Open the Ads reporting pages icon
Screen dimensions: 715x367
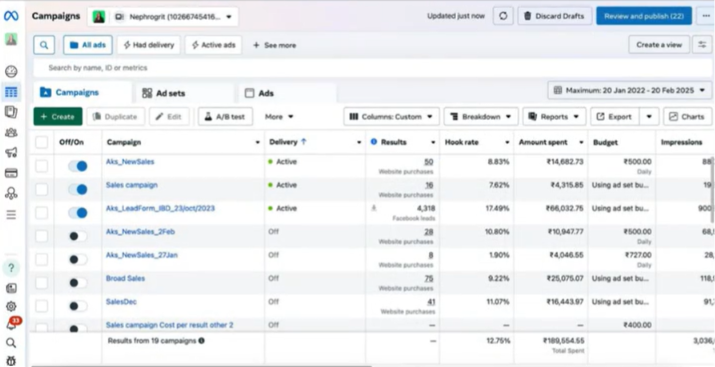11,112
